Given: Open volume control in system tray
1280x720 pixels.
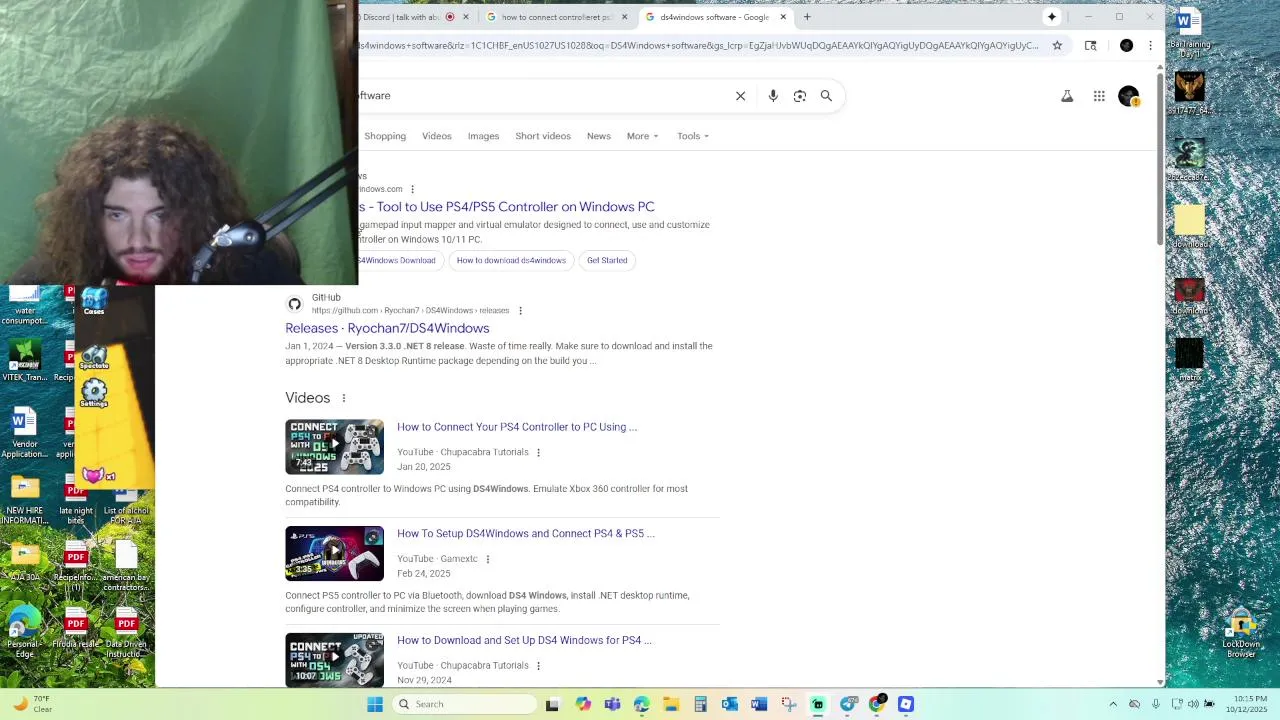Looking at the screenshot, I should pos(1192,704).
